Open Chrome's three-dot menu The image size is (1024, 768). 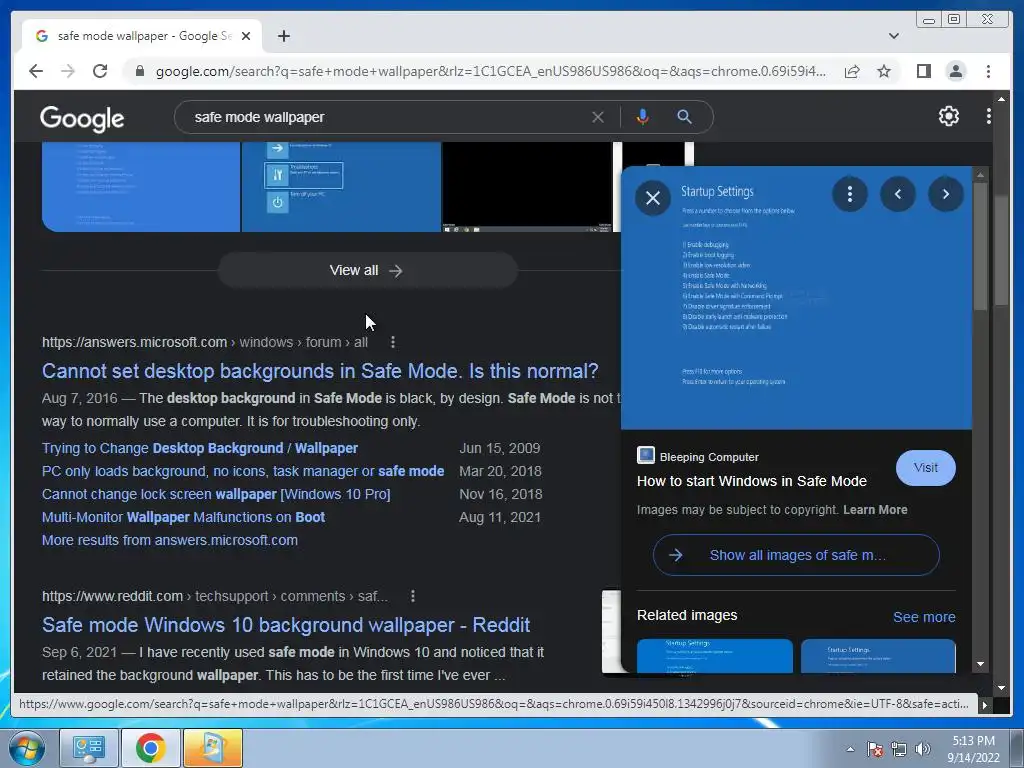(x=988, y=71)
